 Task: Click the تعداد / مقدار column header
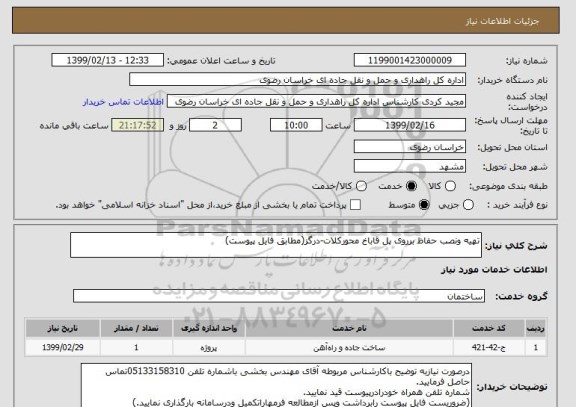coord(136,328)
